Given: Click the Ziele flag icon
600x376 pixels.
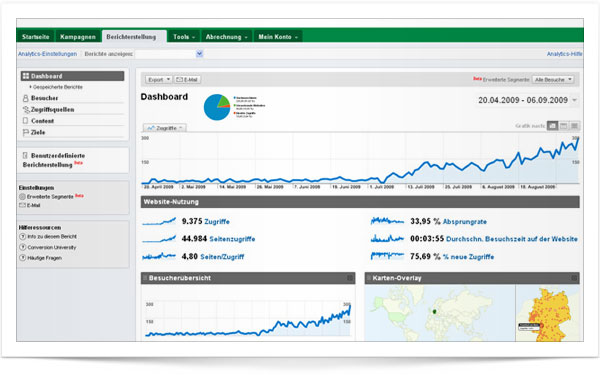Looking at the screenshot, I should click(x=26, y=132).
